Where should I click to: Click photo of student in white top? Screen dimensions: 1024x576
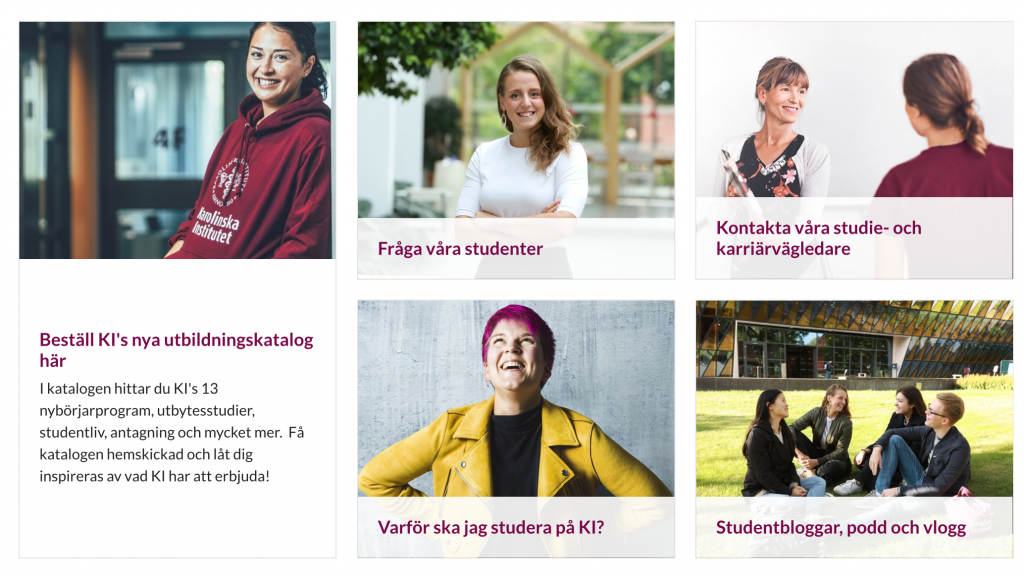(x=516, y=120)
